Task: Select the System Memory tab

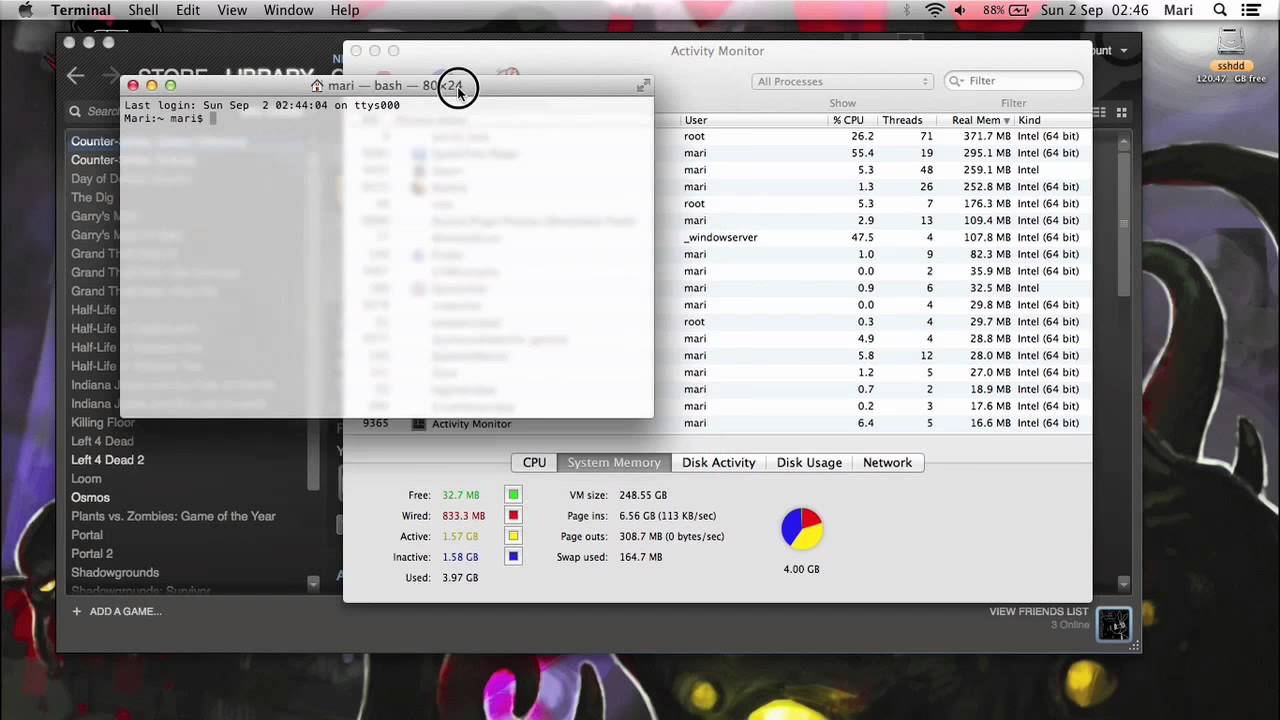Action: click(614, 463)
